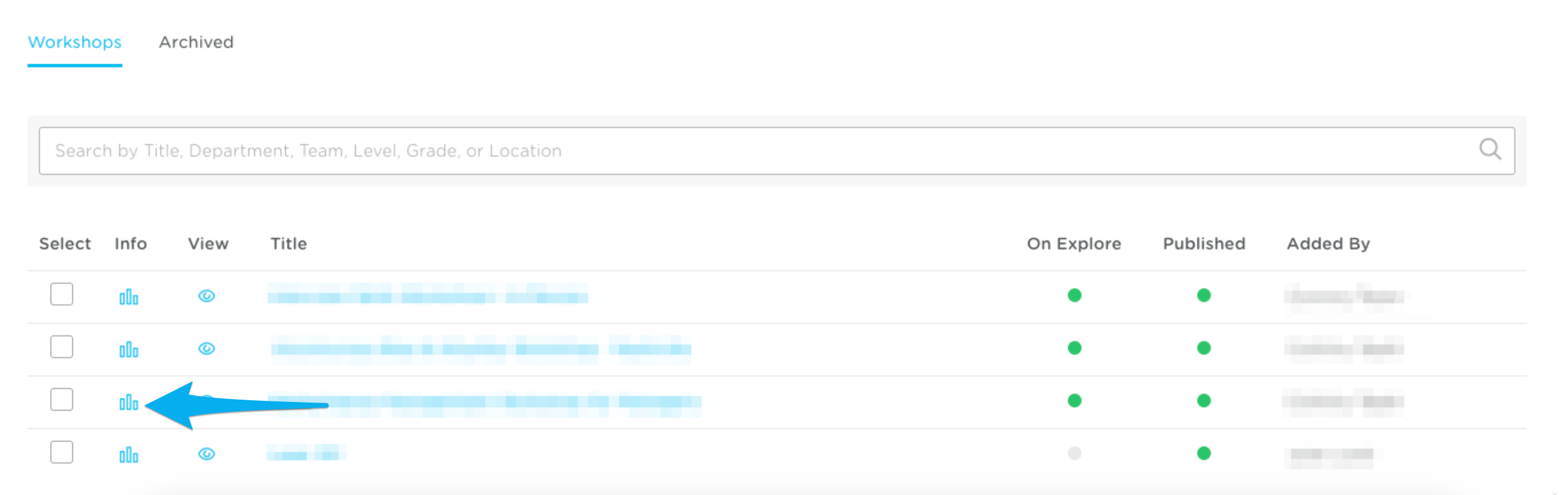Switch to the Archived tab
This screenshot has width=1568, height=495.
coord(196,42)
